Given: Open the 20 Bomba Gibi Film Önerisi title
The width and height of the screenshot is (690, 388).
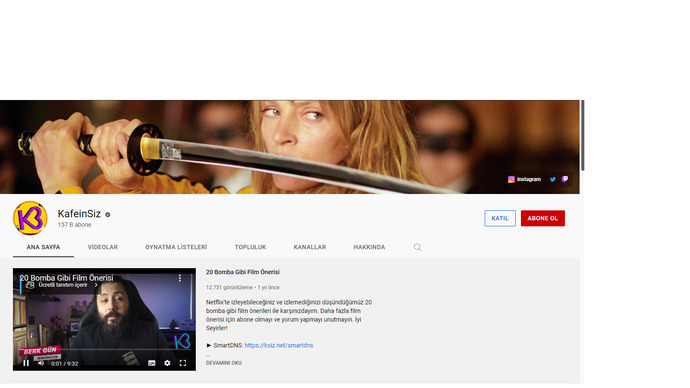Looking at the screenshot, I should pyautogui.click(x=242, y=272).
